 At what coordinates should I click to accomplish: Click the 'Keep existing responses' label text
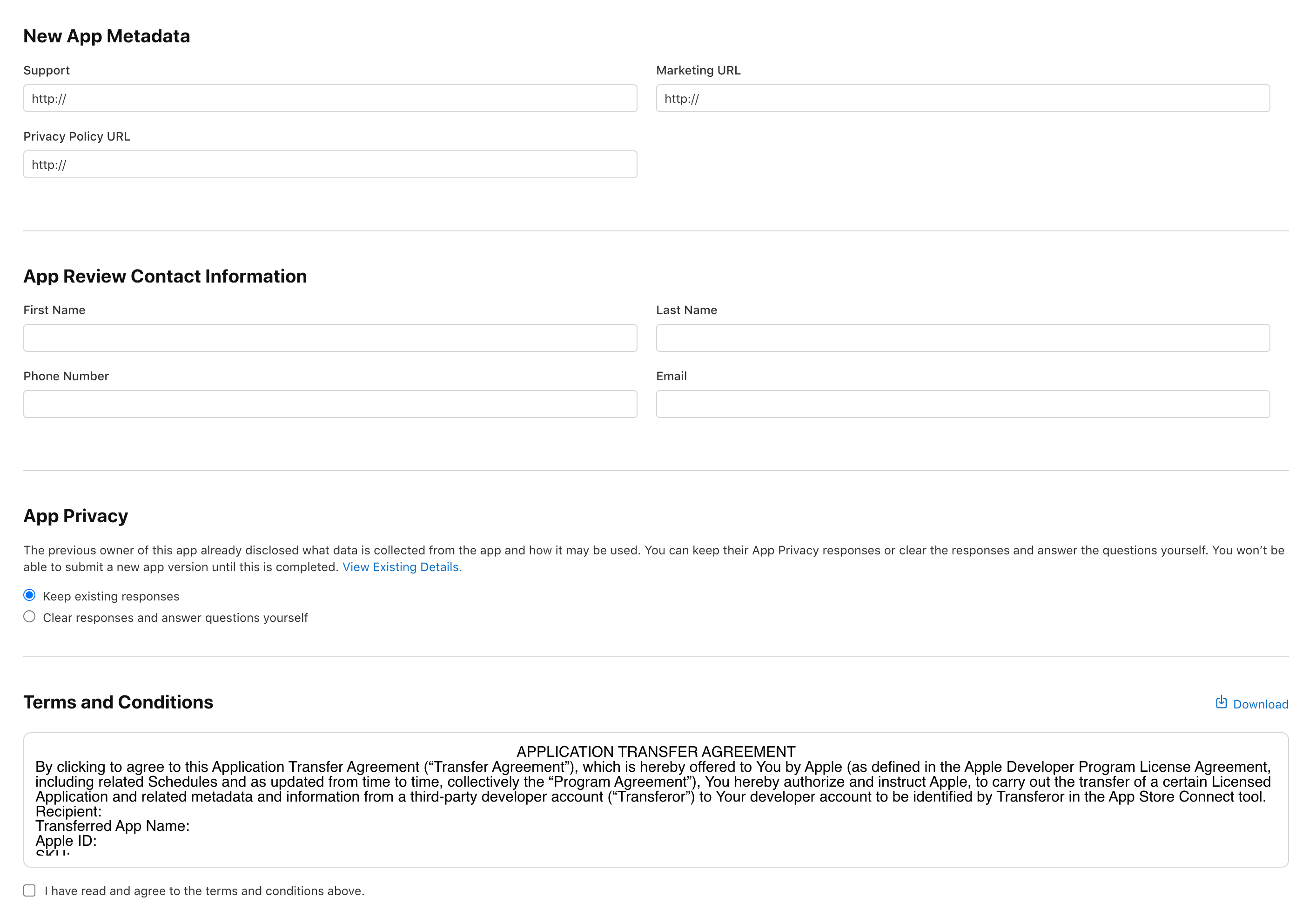[x=111, y=596]
